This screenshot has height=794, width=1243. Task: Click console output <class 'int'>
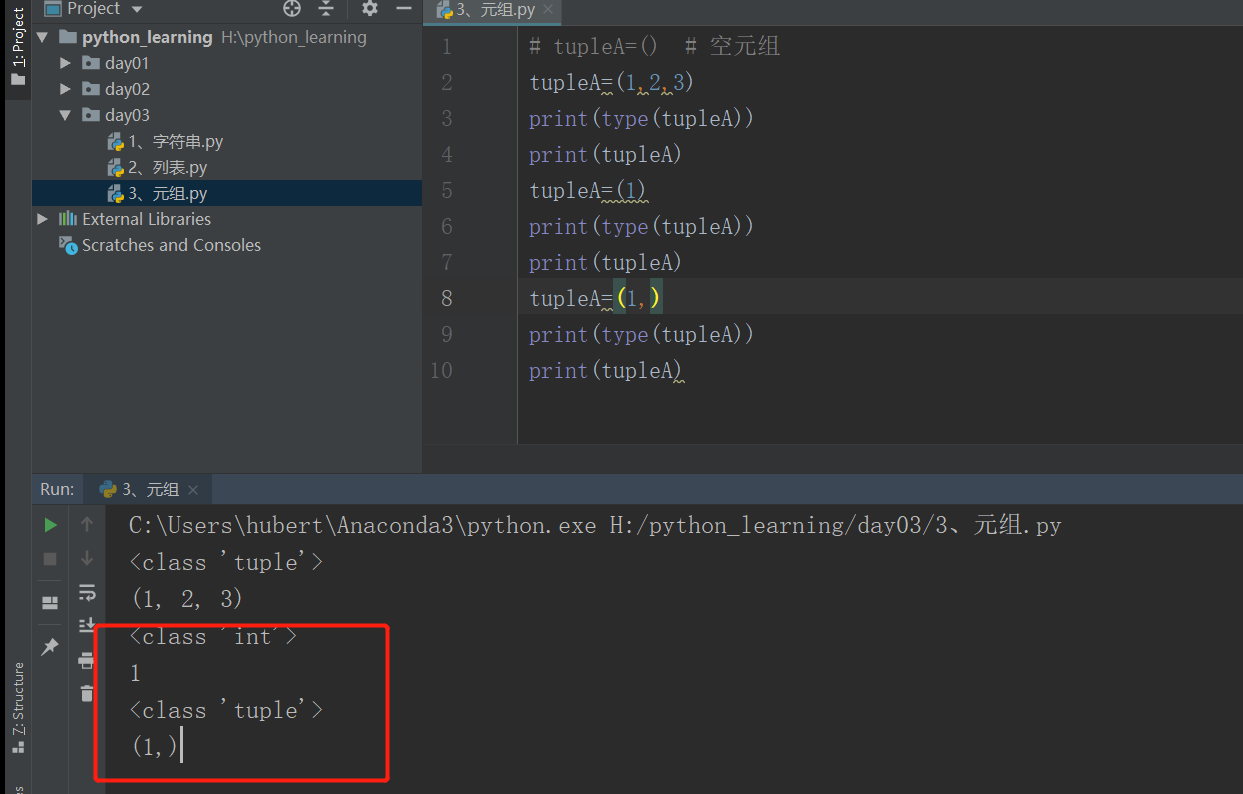pyautogui.click(x=213, y=636)
